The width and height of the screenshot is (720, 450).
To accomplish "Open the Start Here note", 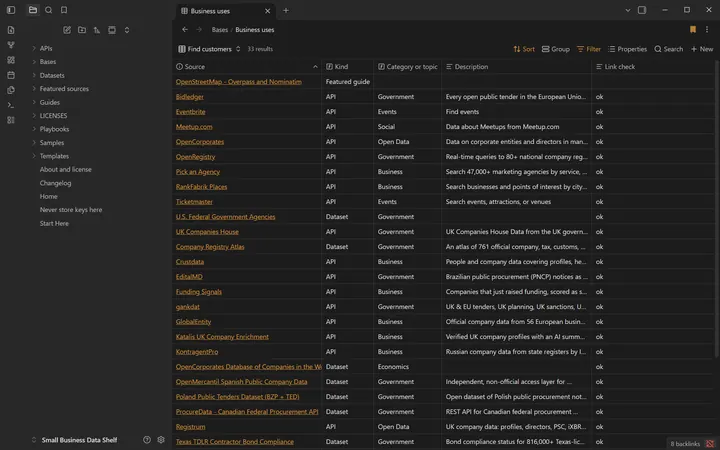I will (x=54, y=223).
